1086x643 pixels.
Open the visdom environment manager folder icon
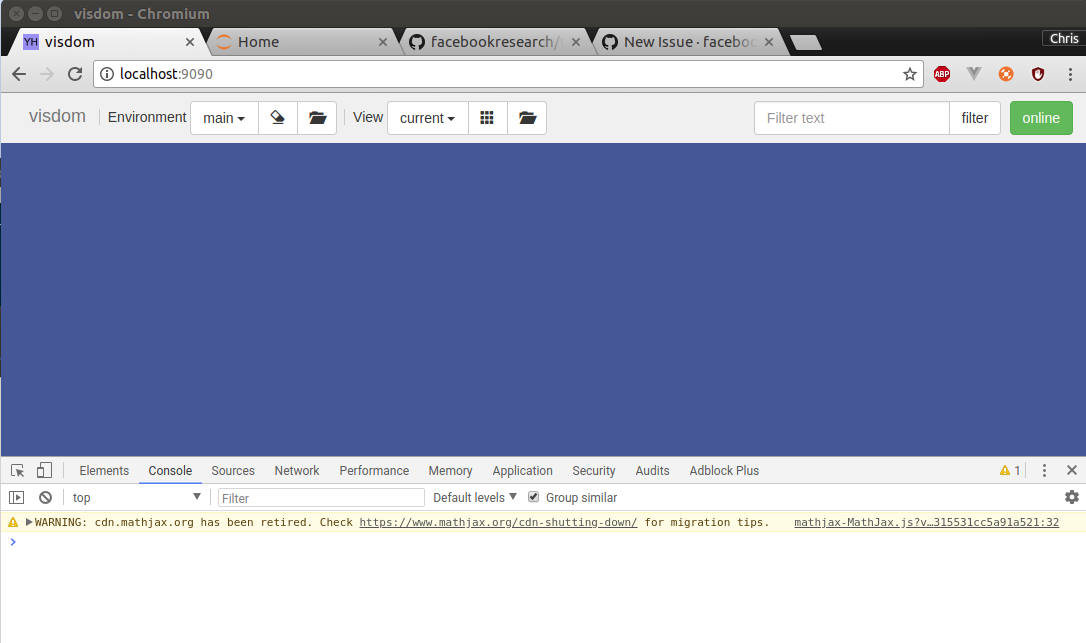[x=317, y=117]
